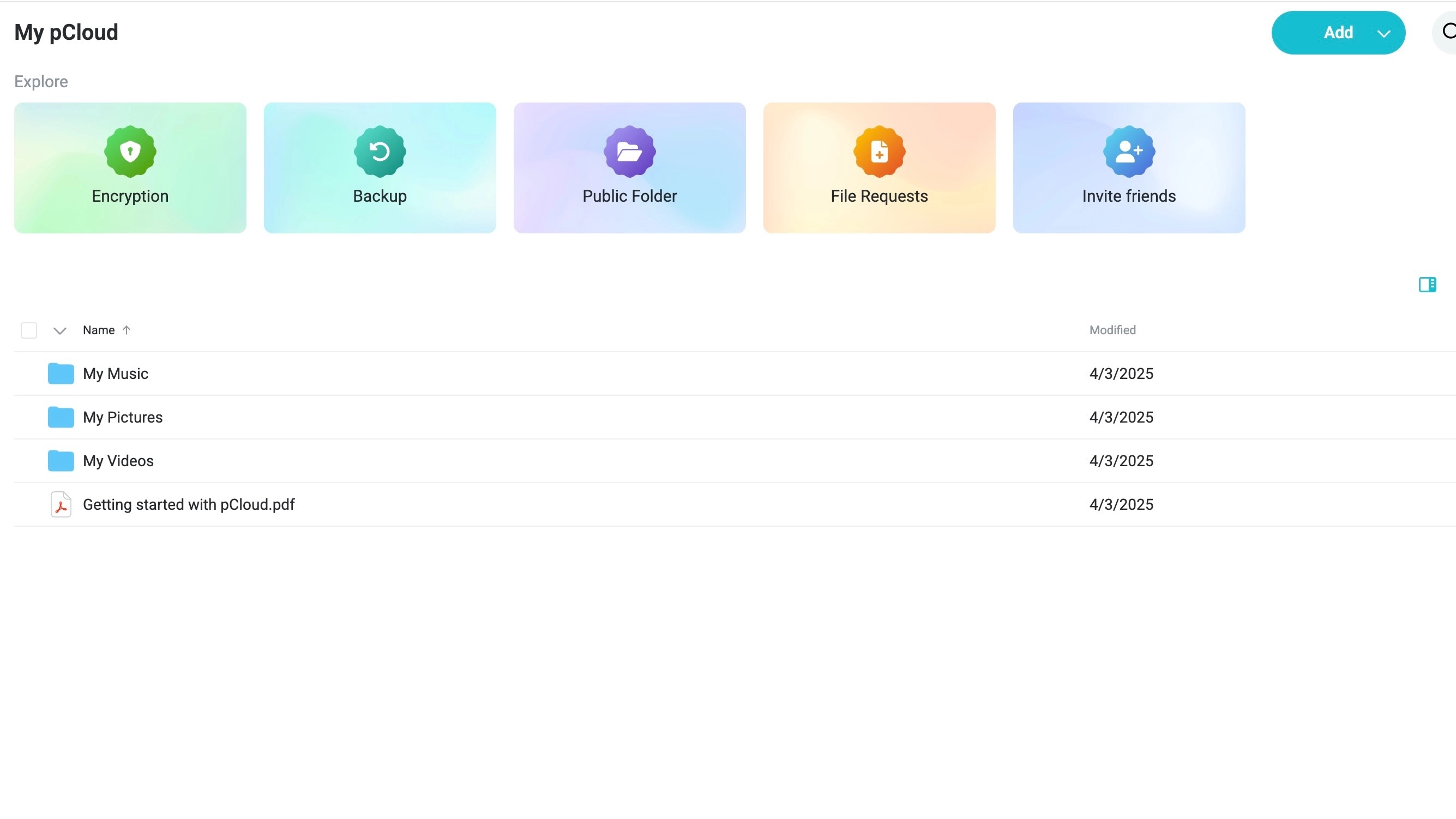The width and height of the screenshot is (1456, 819).
Task: Expand the Add button dropdown arrow
Action: [x=1383, y=33]
